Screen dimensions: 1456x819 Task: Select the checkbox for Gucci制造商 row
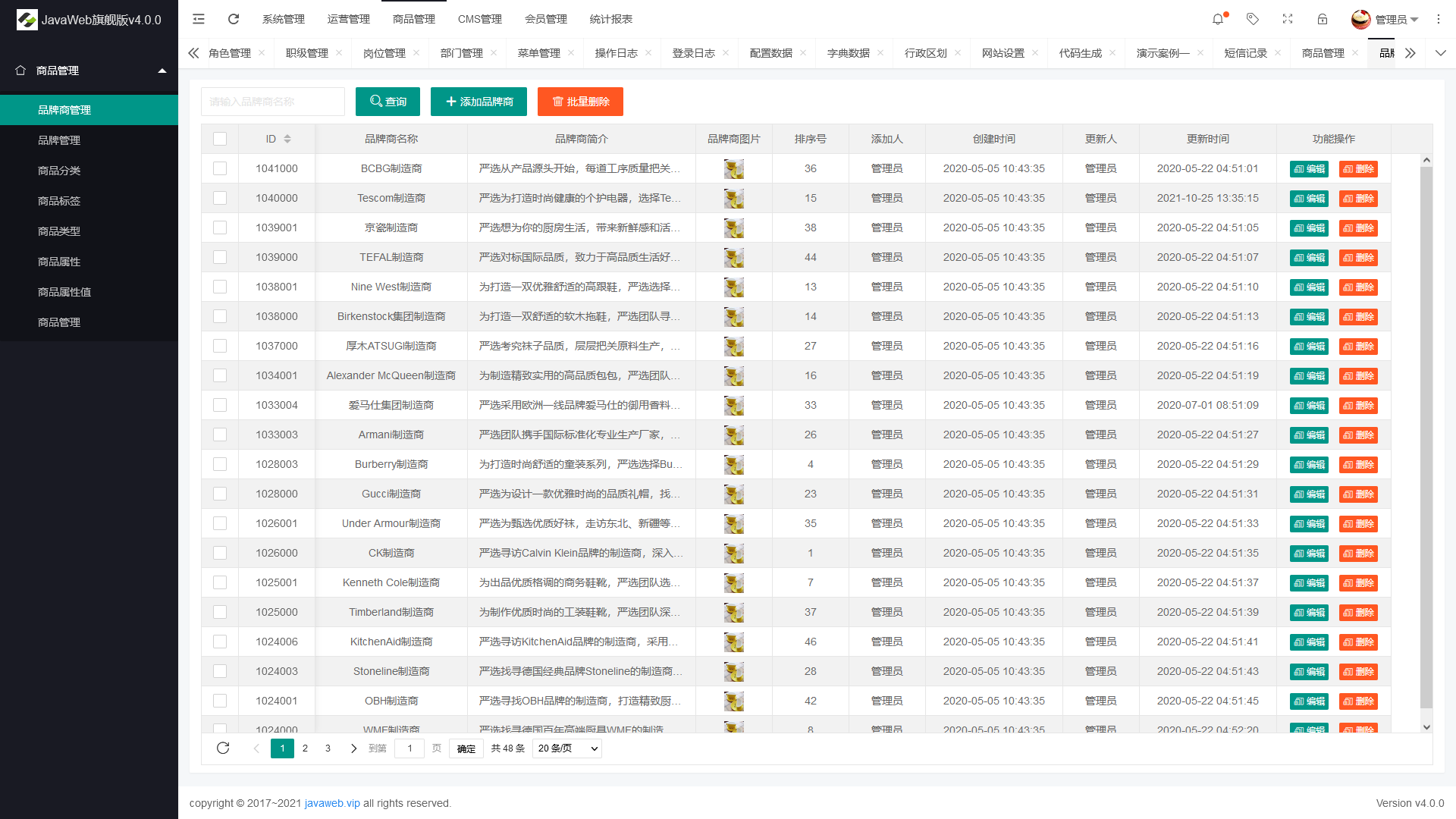(220, 494)
